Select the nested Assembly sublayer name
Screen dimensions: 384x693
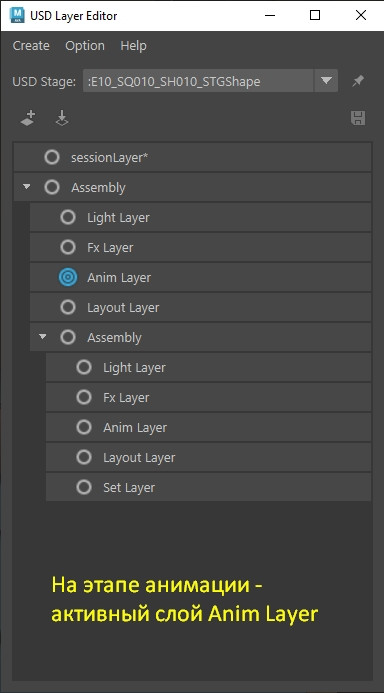point(114,338)
